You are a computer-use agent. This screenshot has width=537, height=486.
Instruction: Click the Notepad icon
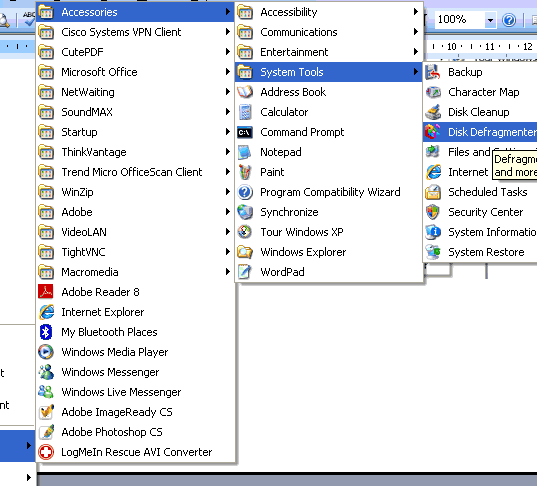tap(245, 152)
